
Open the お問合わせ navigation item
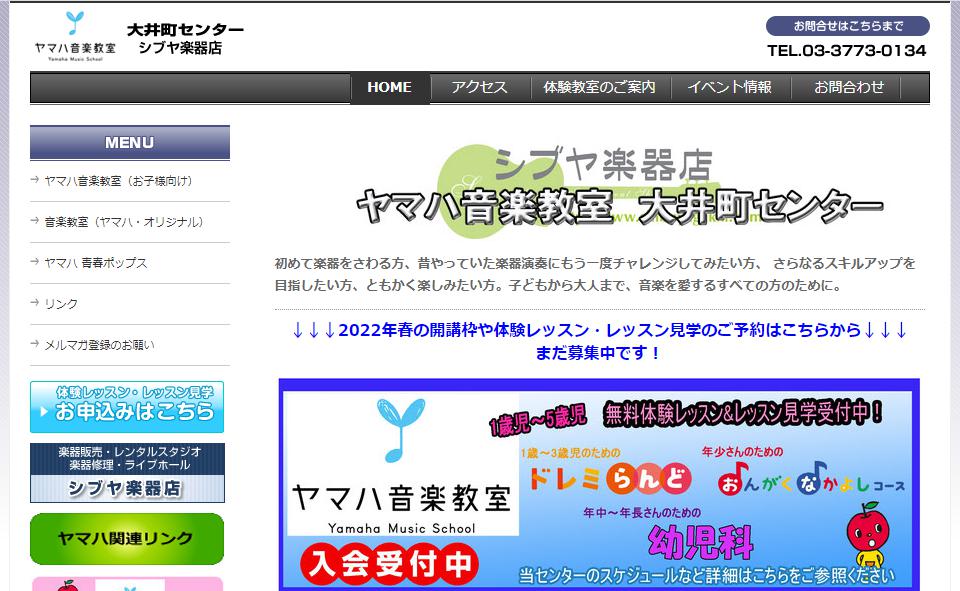coord(849,87)
